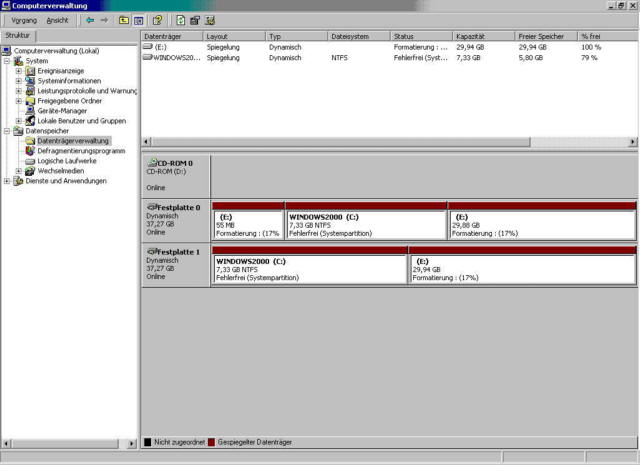Sort by the Typ column header

[x=296, y=36]
